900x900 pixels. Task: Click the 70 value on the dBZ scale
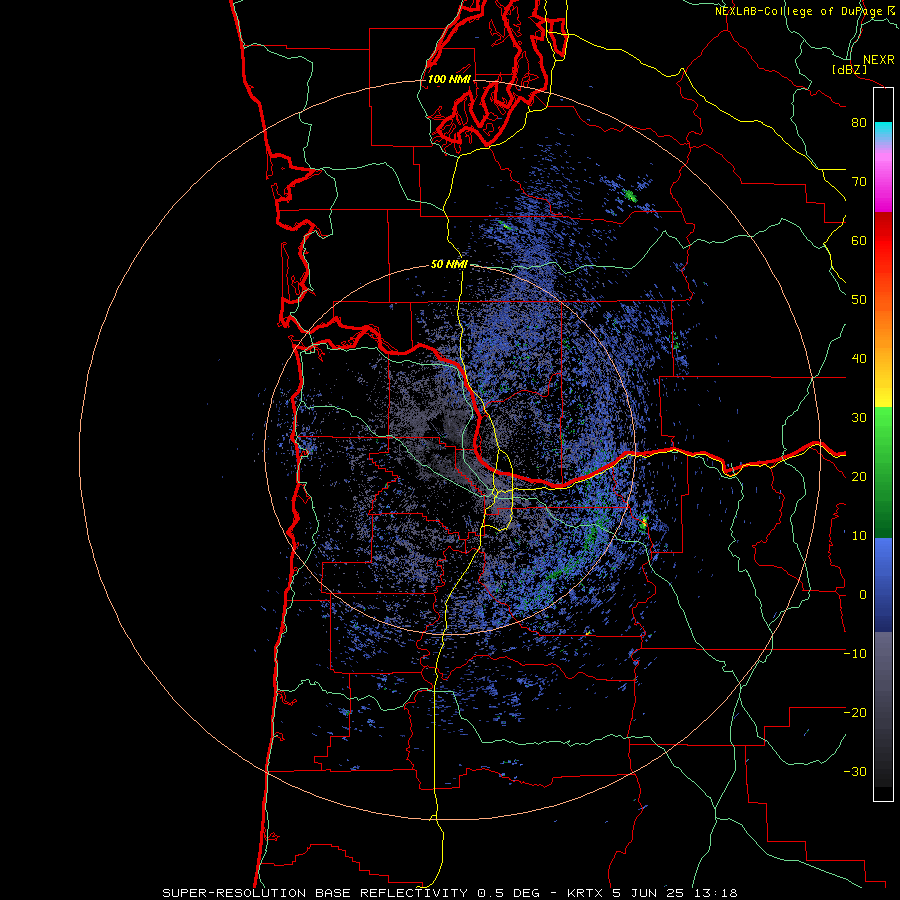(859, 182)
